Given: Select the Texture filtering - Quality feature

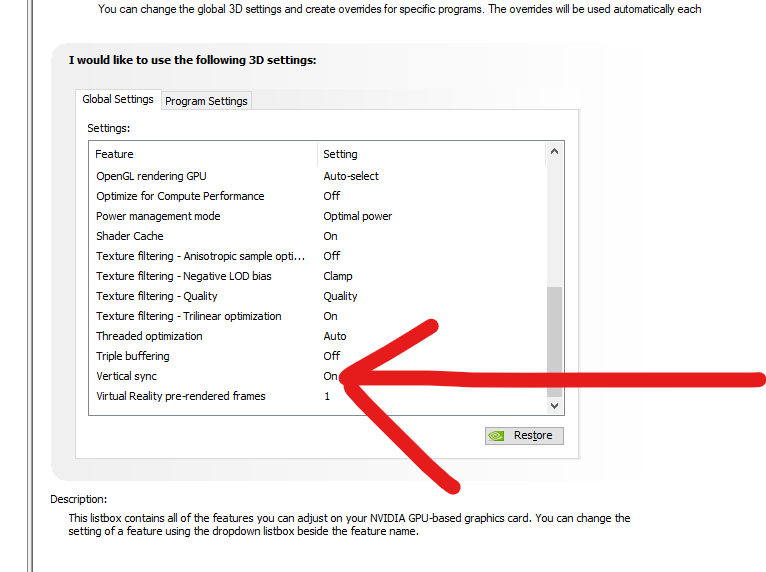Looking at the screenshot, I should tap(320, 296).
